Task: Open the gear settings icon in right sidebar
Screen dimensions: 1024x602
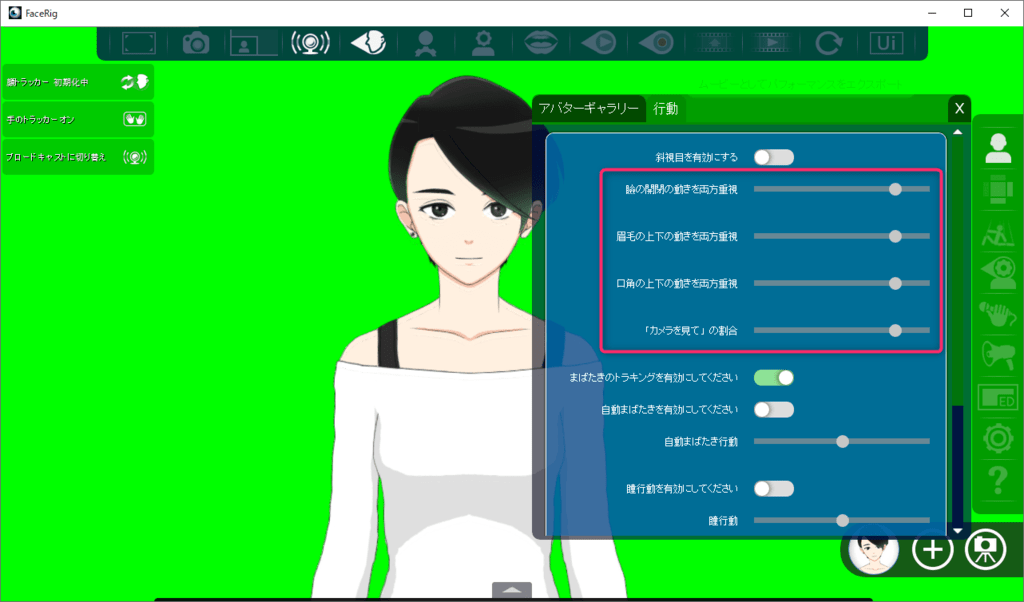Action: (997, 440)
